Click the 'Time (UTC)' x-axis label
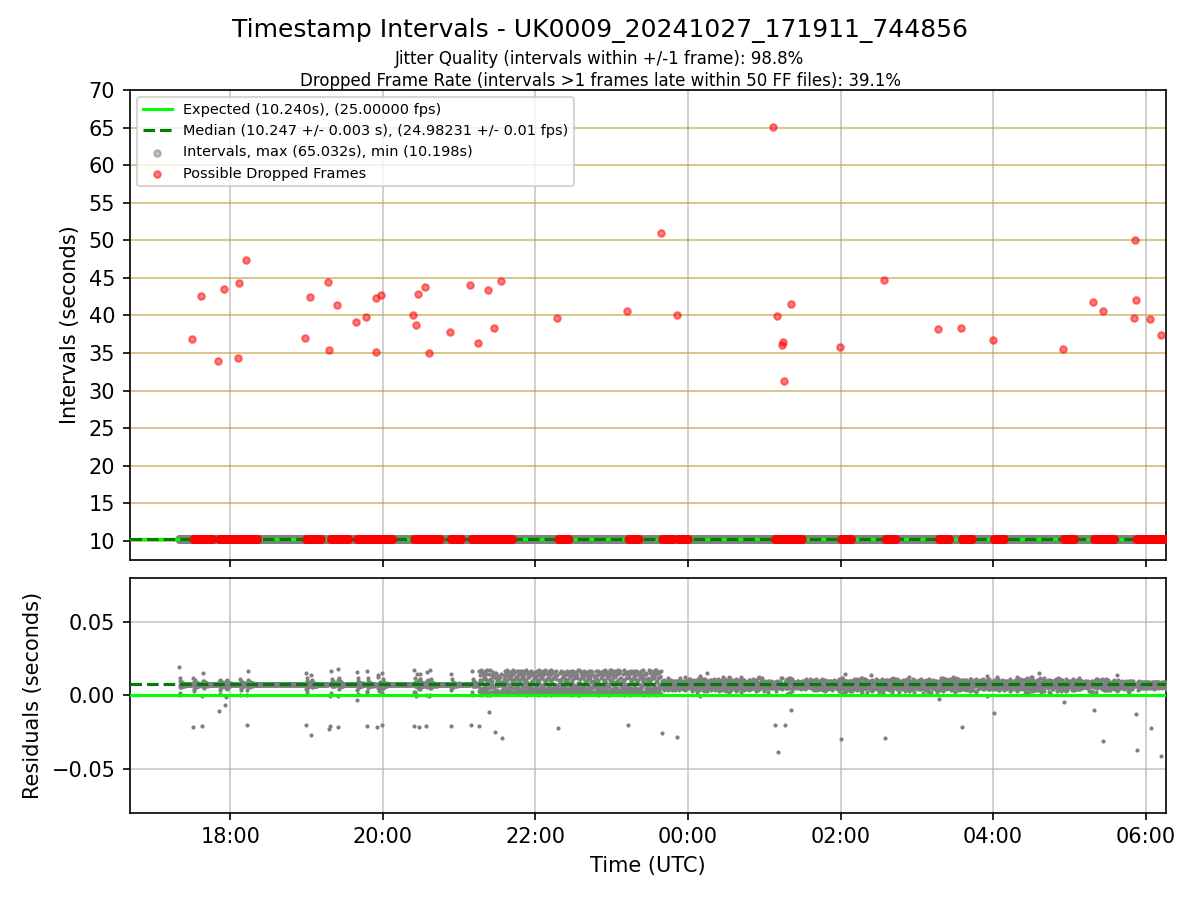The image size is (1200, 900). click(647, 865)
